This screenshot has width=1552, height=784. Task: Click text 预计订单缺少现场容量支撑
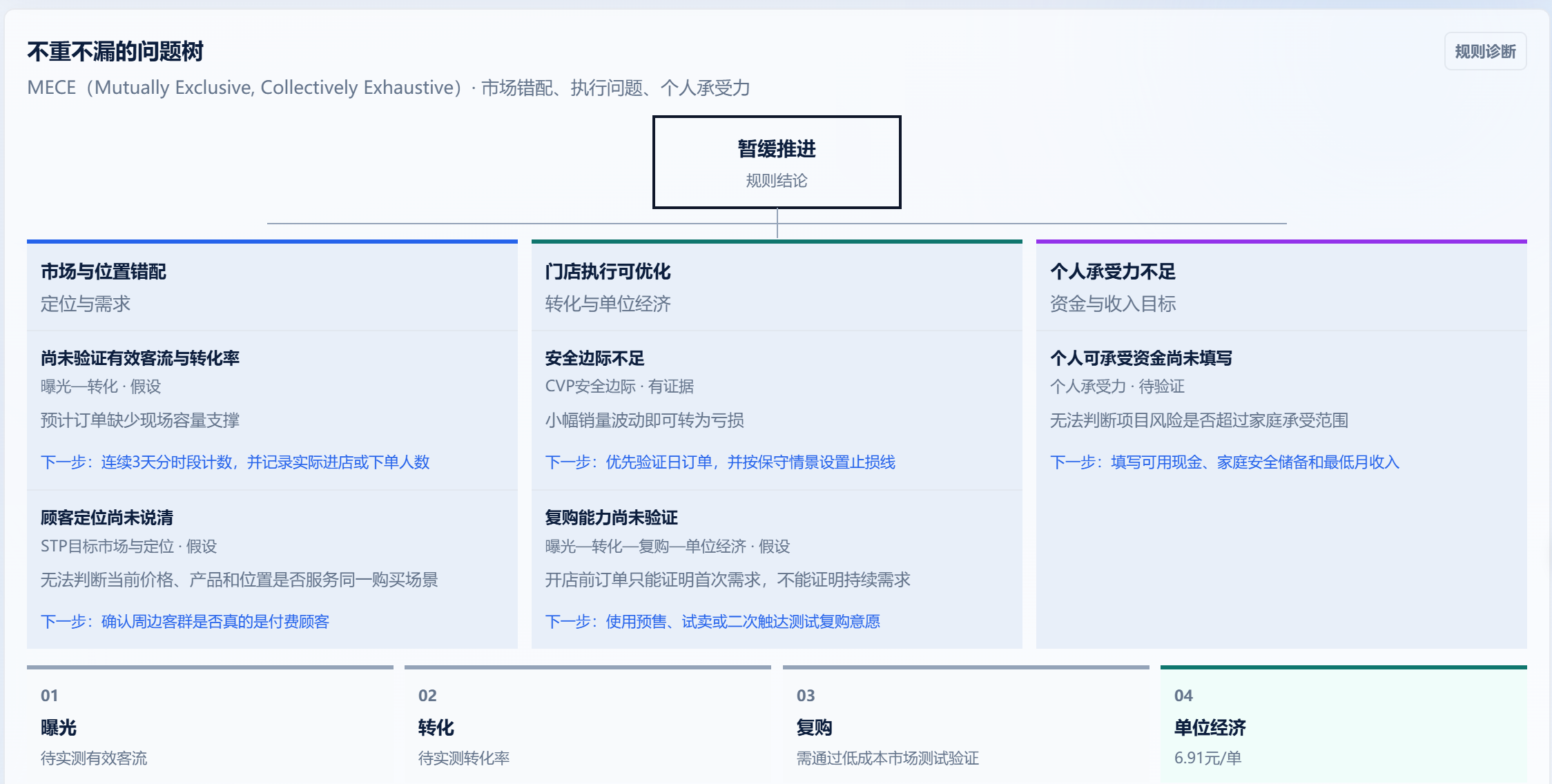tap(140, 420)
